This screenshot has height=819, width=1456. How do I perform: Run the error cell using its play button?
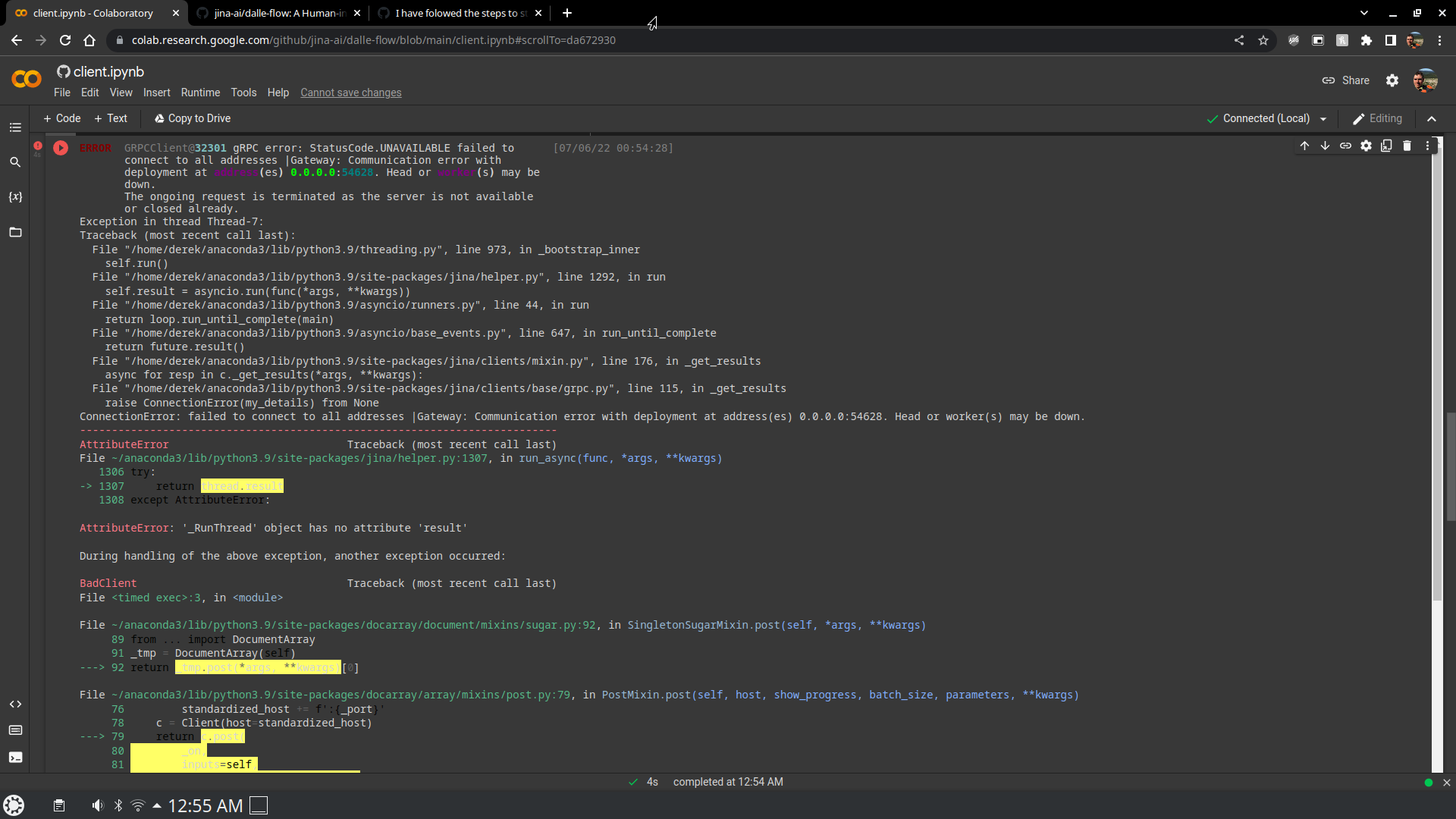point(61,147)
